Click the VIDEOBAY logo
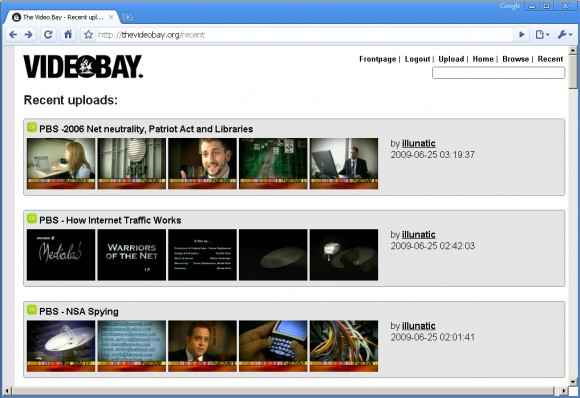Viewport: 580px width, 398px height. tap(83, 67)
